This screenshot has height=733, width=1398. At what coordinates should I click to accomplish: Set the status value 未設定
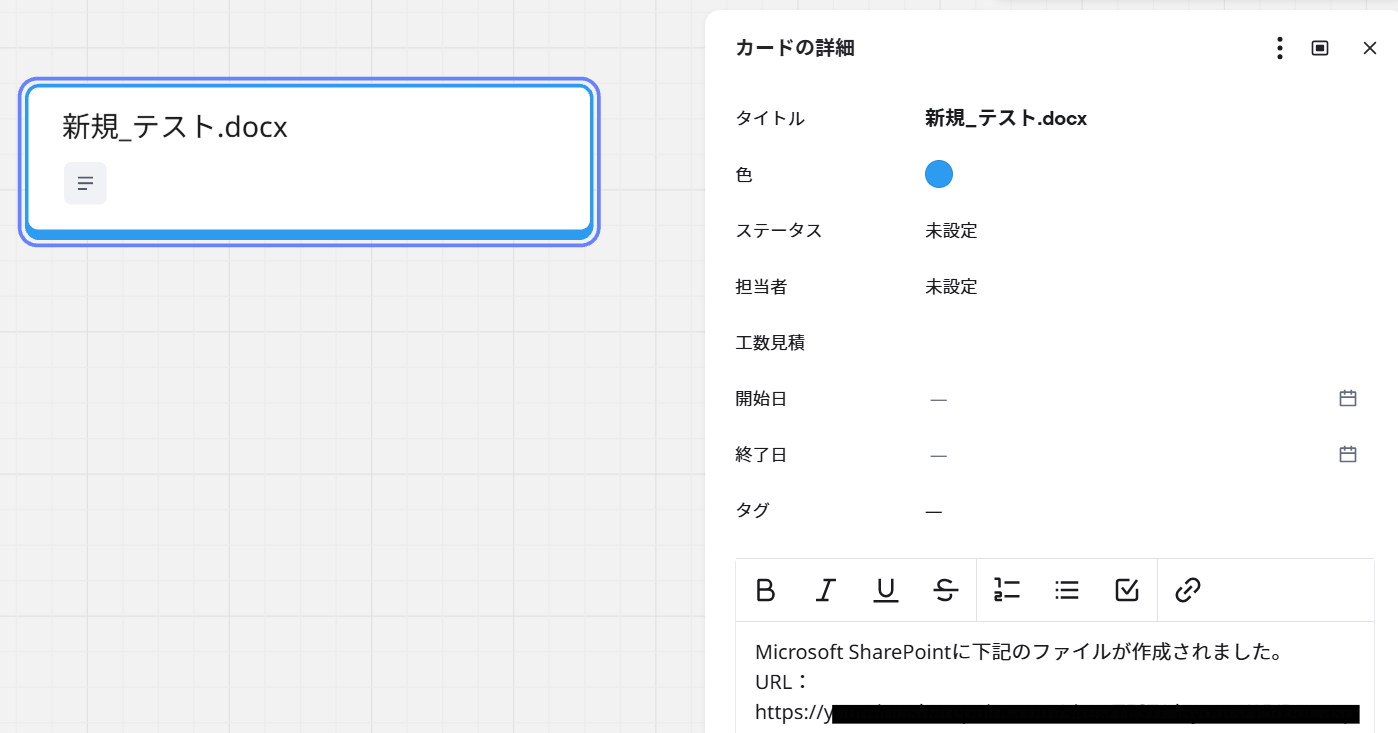click(x=951, y=231)
